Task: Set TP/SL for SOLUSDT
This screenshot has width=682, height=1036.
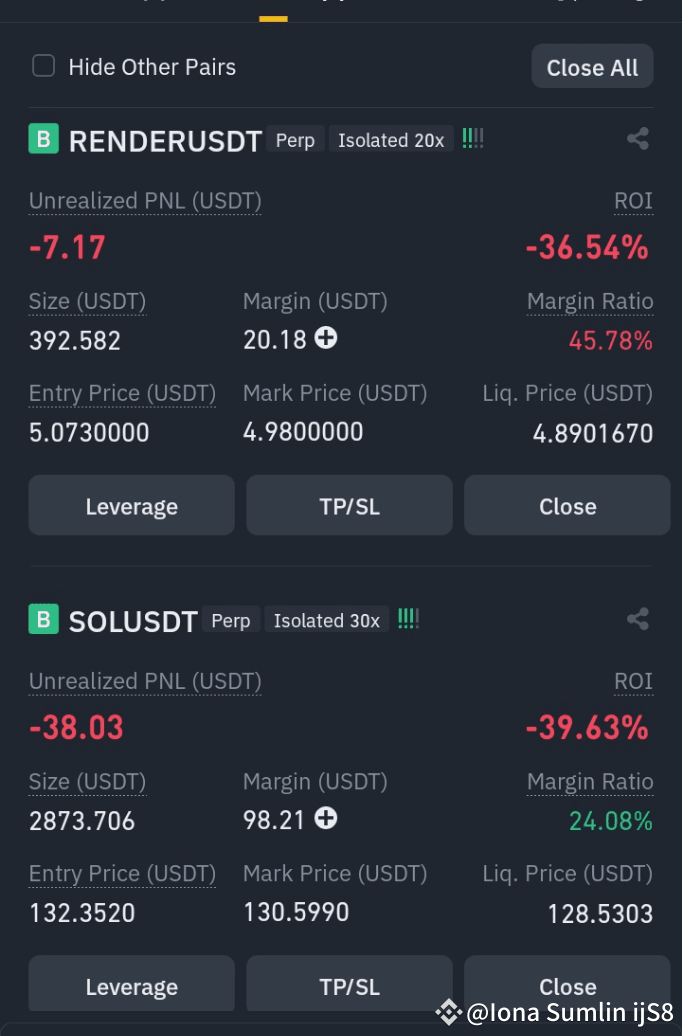Action: (x=349, y=986)
